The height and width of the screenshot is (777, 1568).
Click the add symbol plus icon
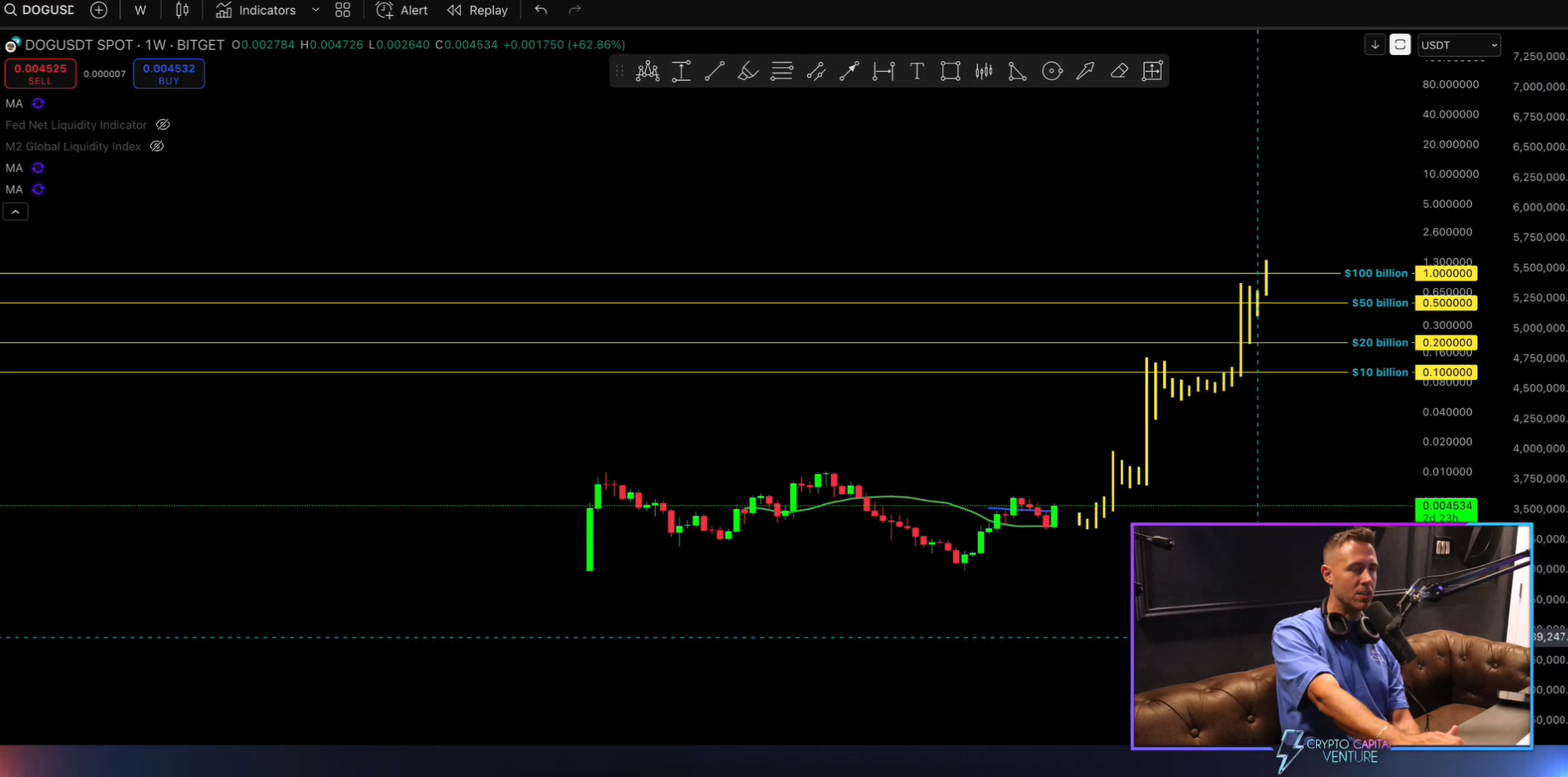tap(98, 10)
